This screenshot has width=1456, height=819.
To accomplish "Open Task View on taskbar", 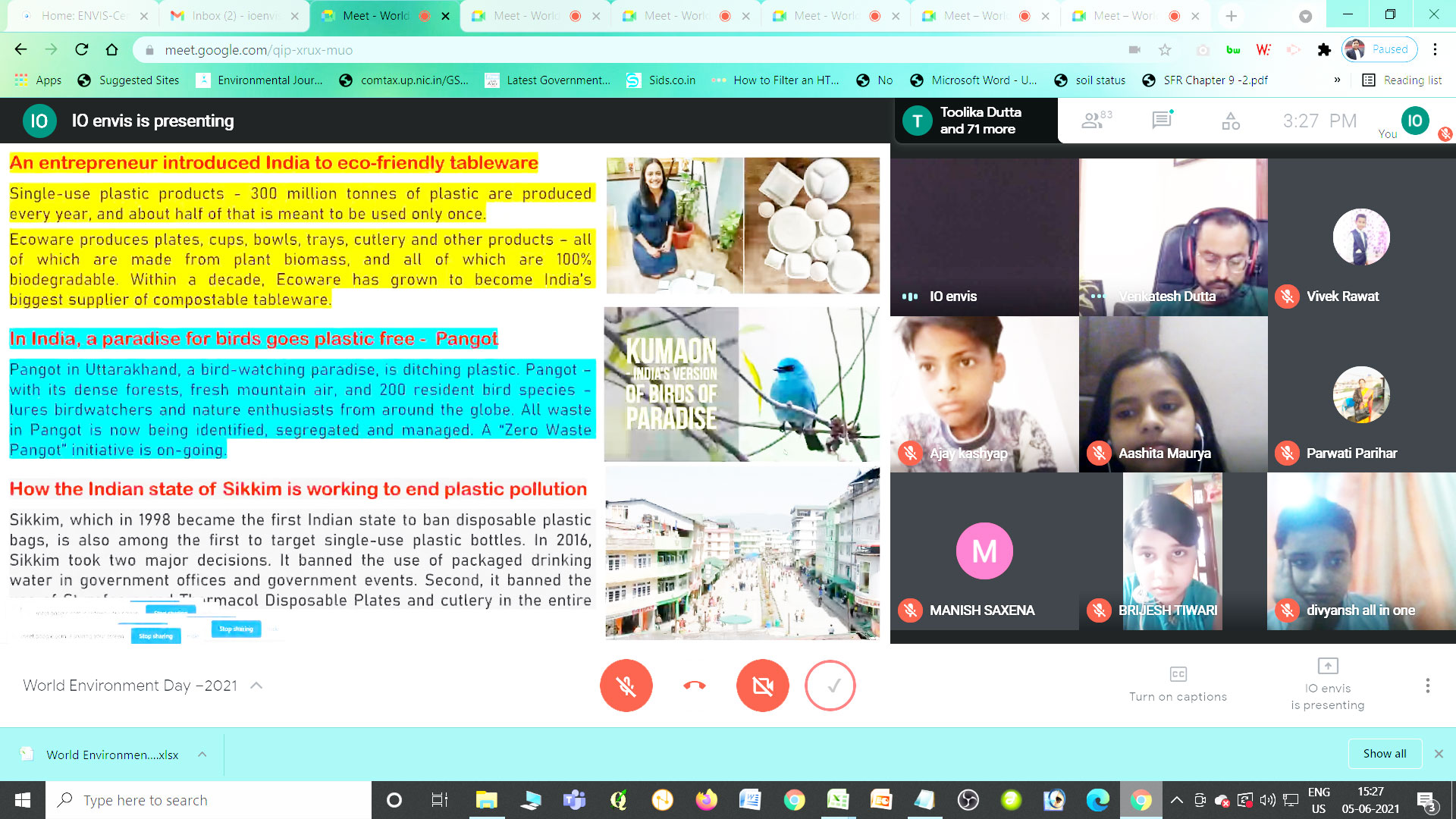I will click(x=439, y=800).
